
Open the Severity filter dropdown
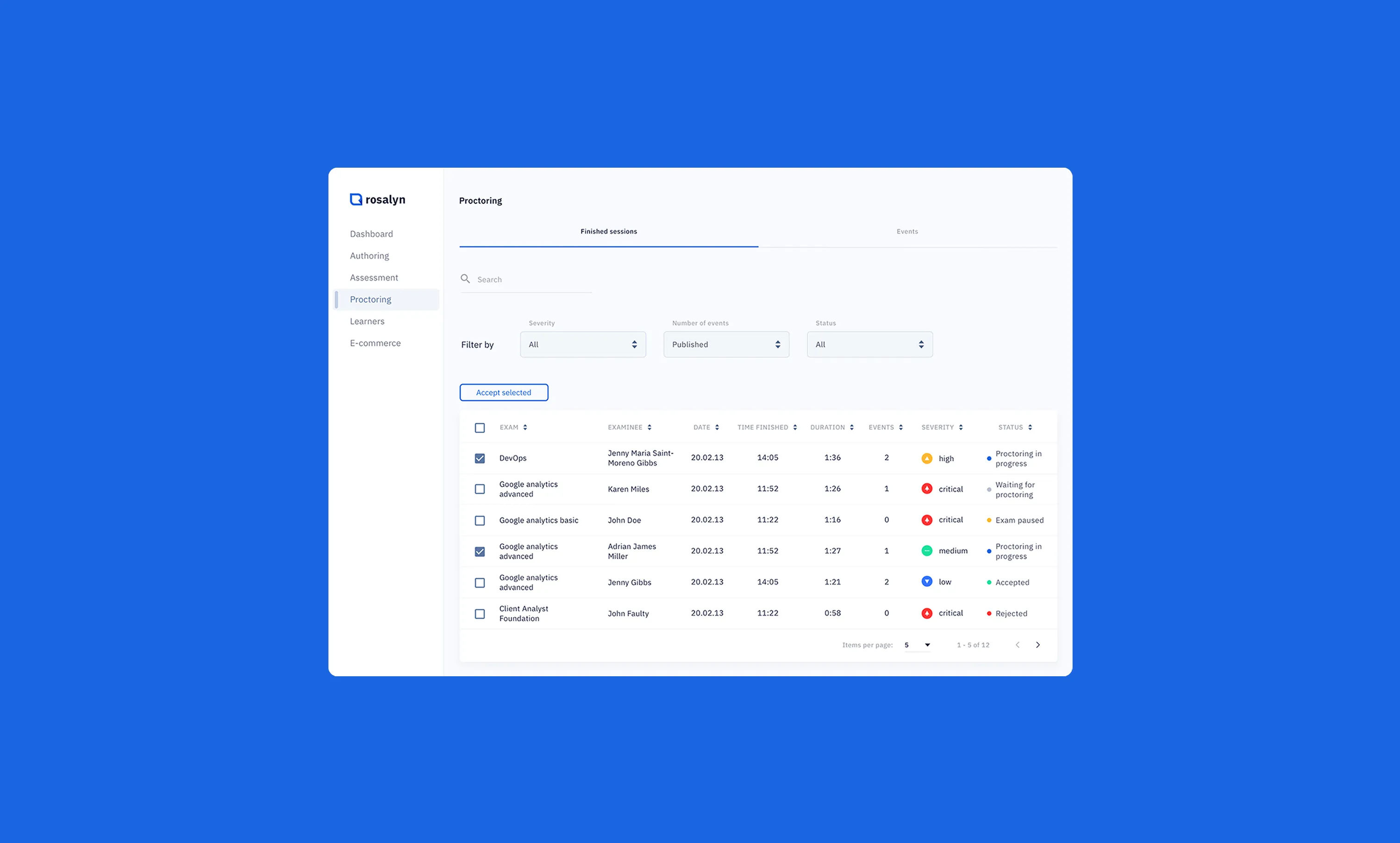click(x=583, y=344)
